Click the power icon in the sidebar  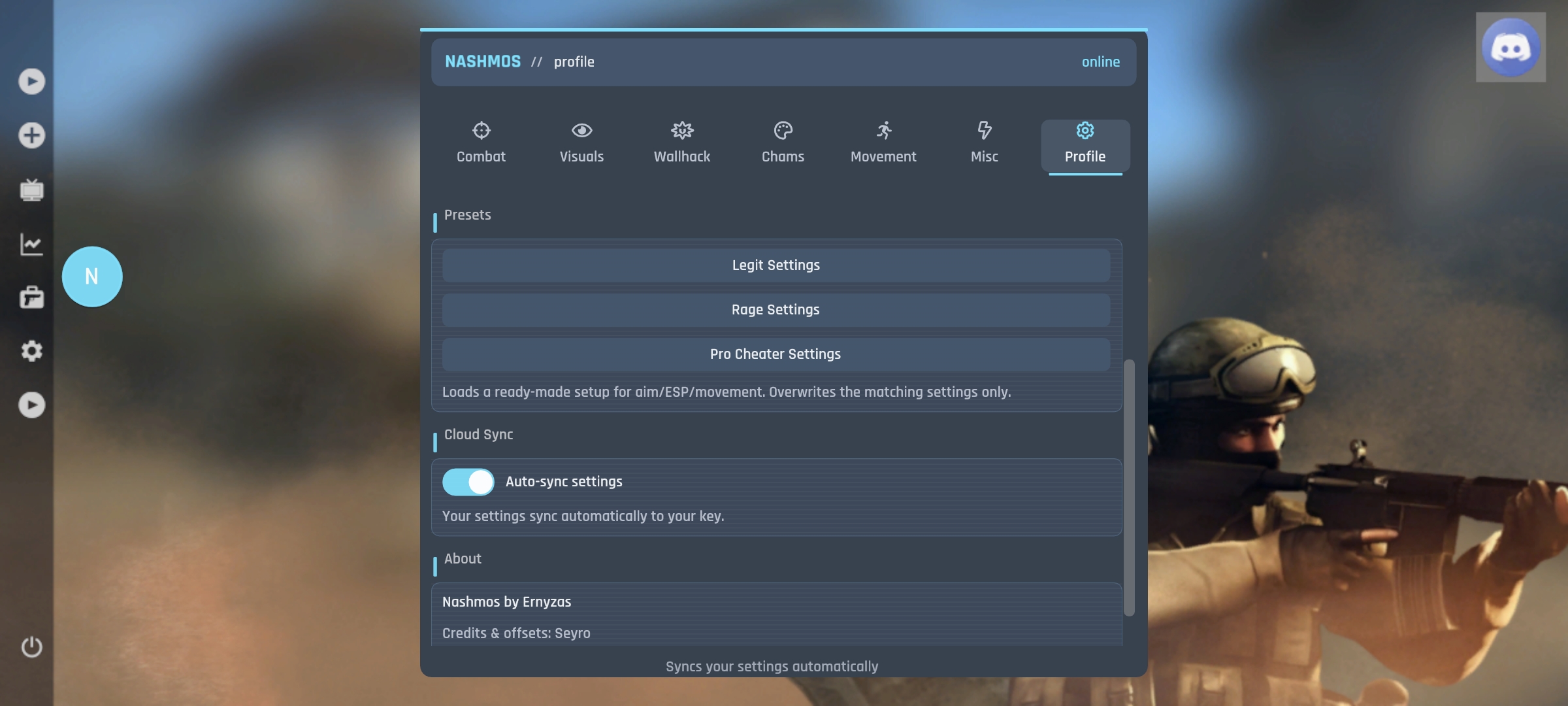click(31, 647)
